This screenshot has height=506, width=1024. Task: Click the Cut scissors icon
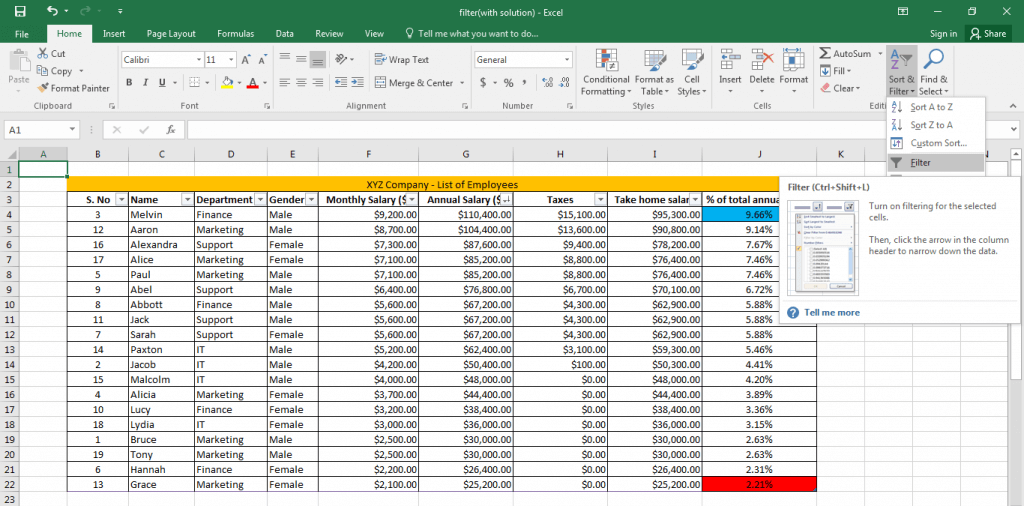(x=43, y=54)
